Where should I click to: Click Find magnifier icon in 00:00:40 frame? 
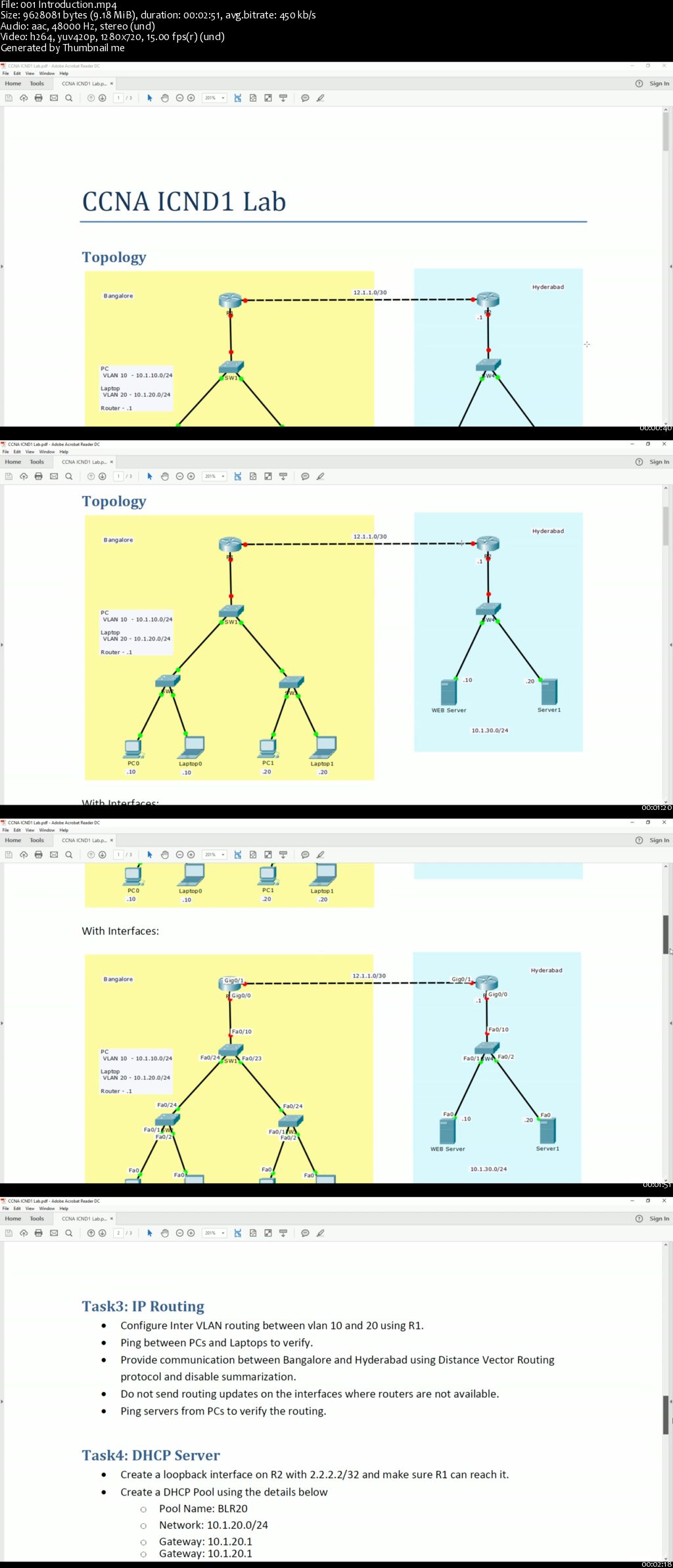68,98
